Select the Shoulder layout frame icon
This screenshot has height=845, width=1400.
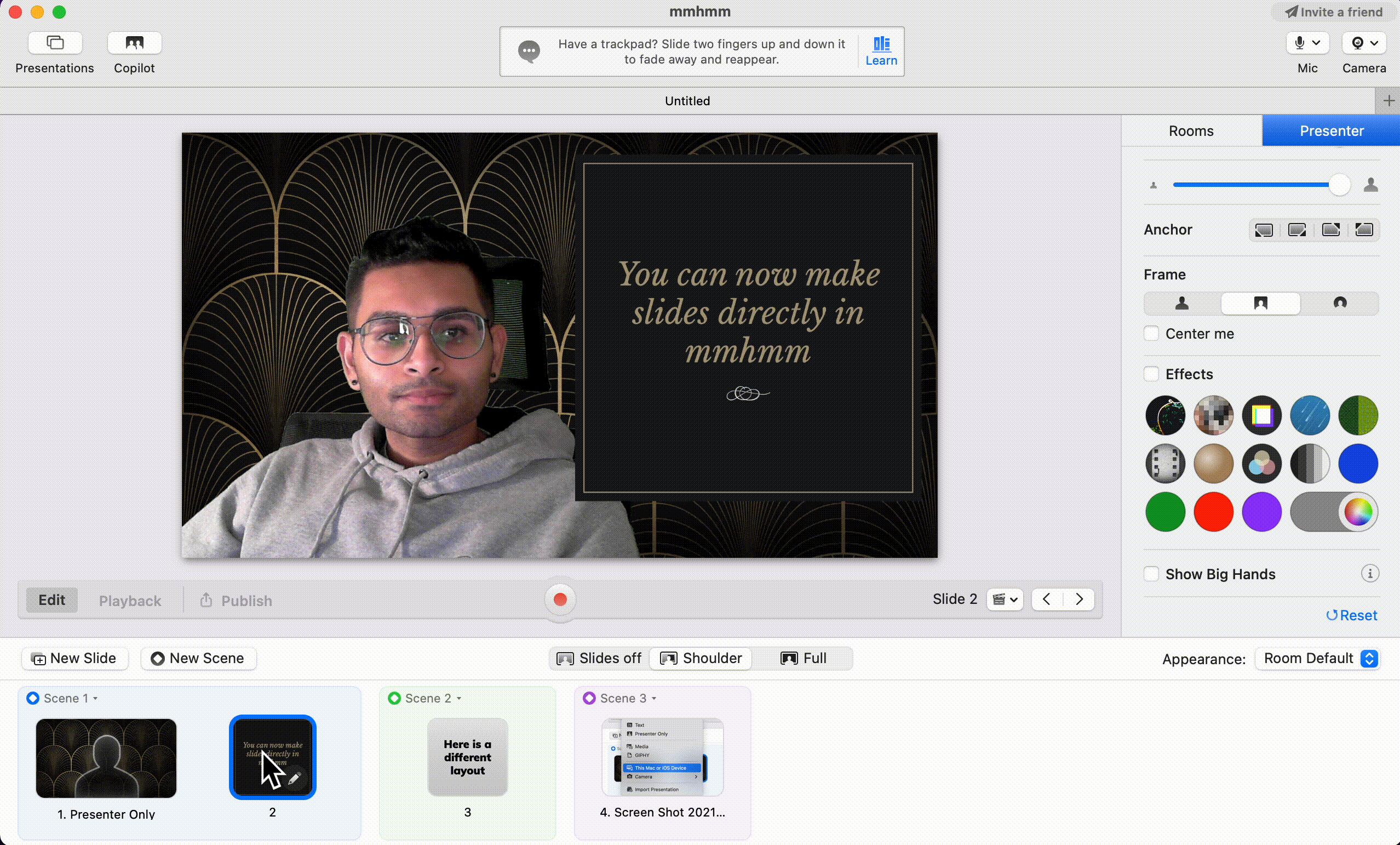pyautogui.click(x=1261, y=303)
